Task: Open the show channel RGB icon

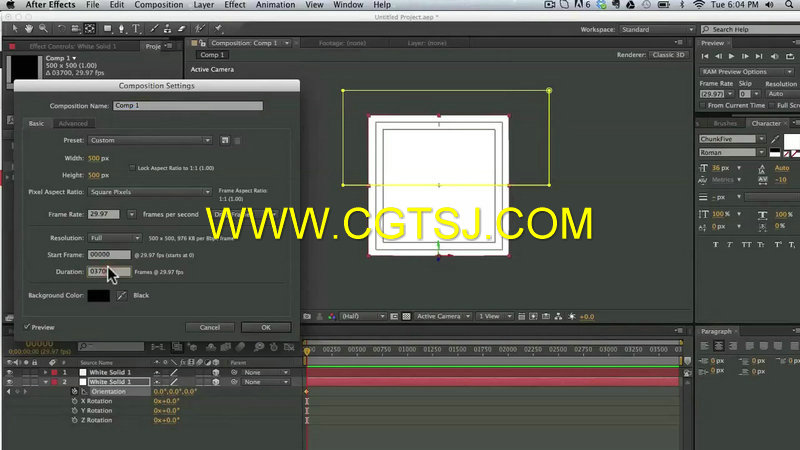Action: [332, 316]
